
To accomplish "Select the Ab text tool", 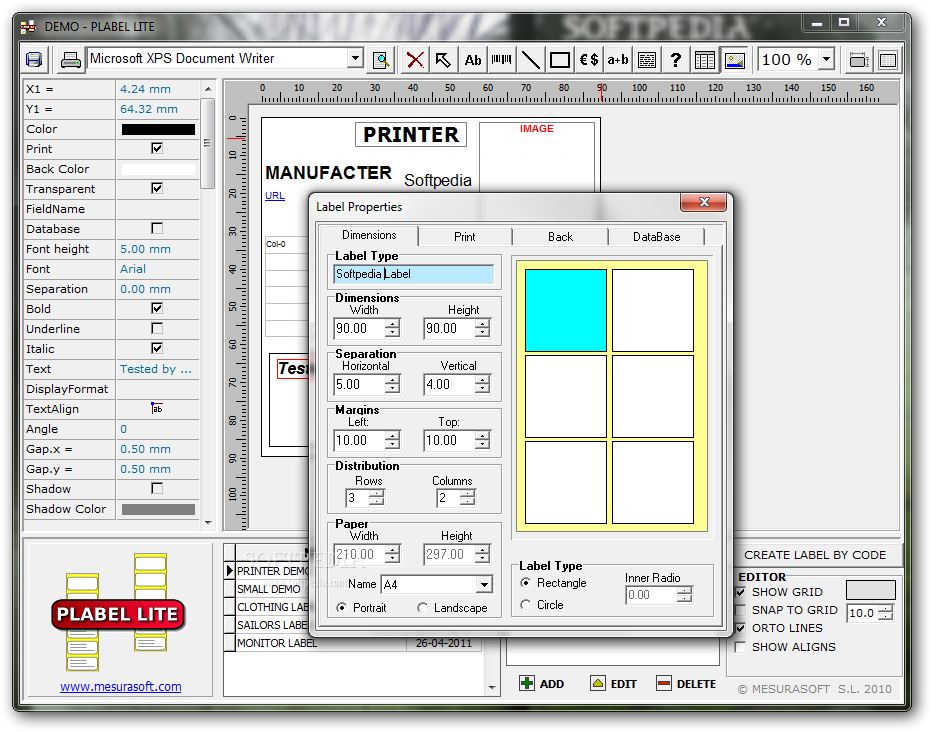I will coord(473,60).
